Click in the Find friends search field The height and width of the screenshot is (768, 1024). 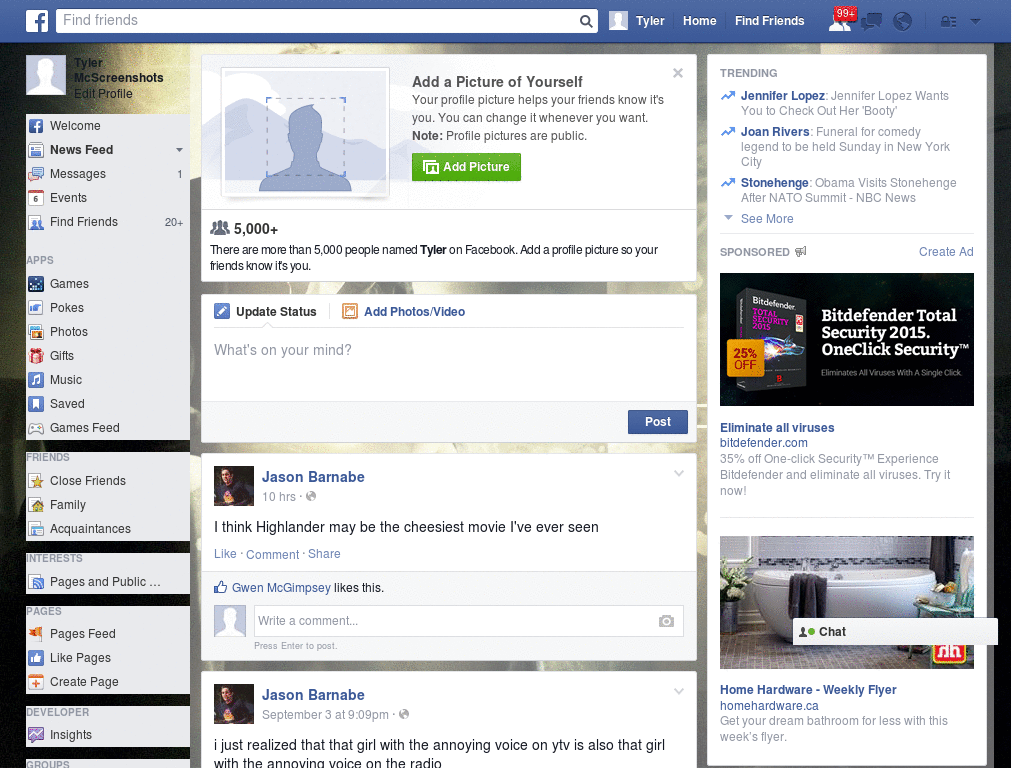click(317, 21)
